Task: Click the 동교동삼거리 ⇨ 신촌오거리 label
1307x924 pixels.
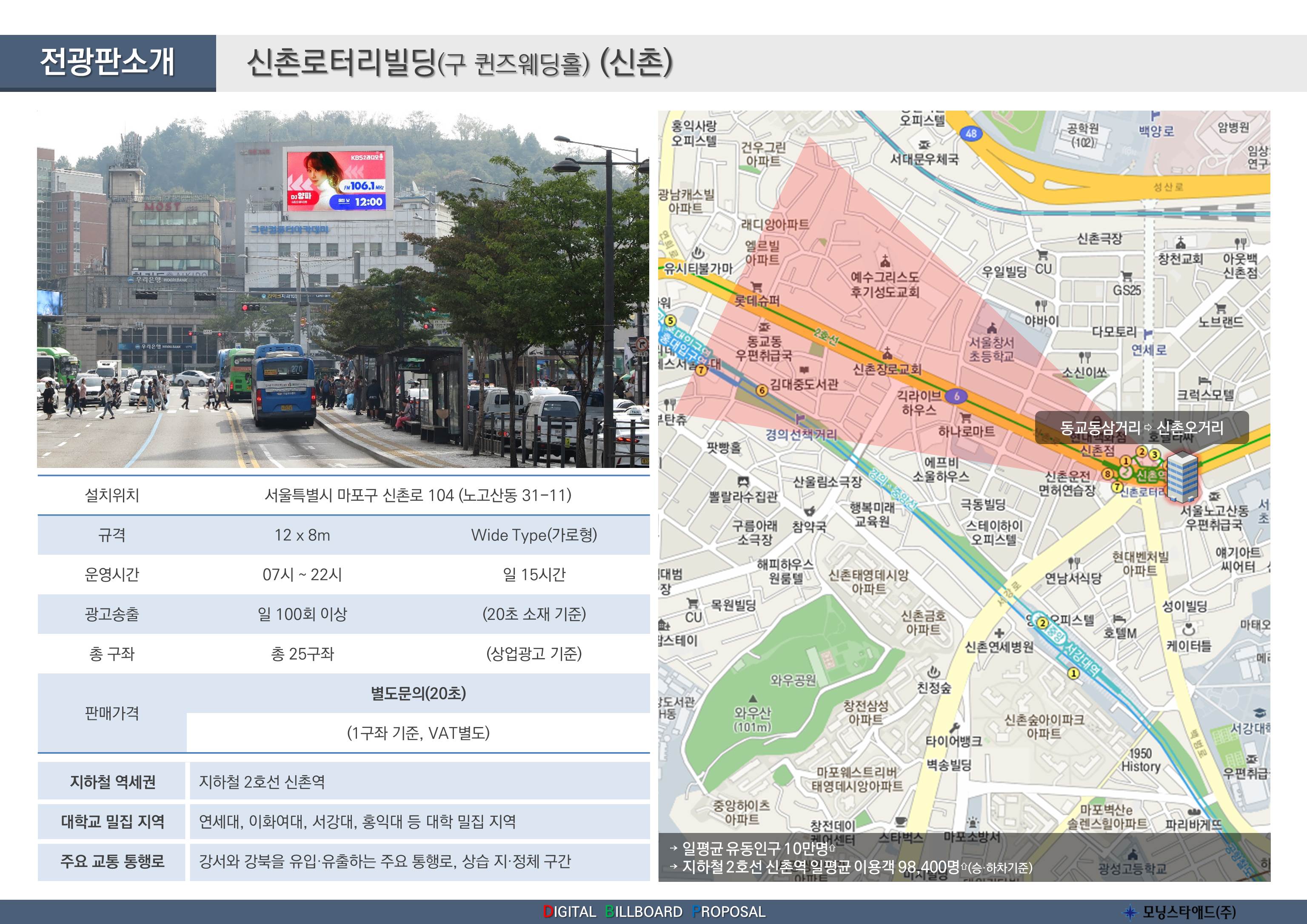Action: pos(1141,428)
